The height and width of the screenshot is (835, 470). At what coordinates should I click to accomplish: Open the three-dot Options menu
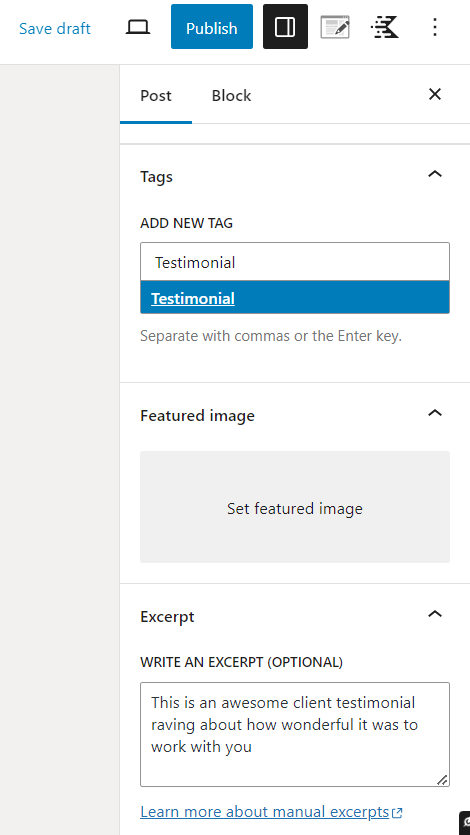[435, 27]
